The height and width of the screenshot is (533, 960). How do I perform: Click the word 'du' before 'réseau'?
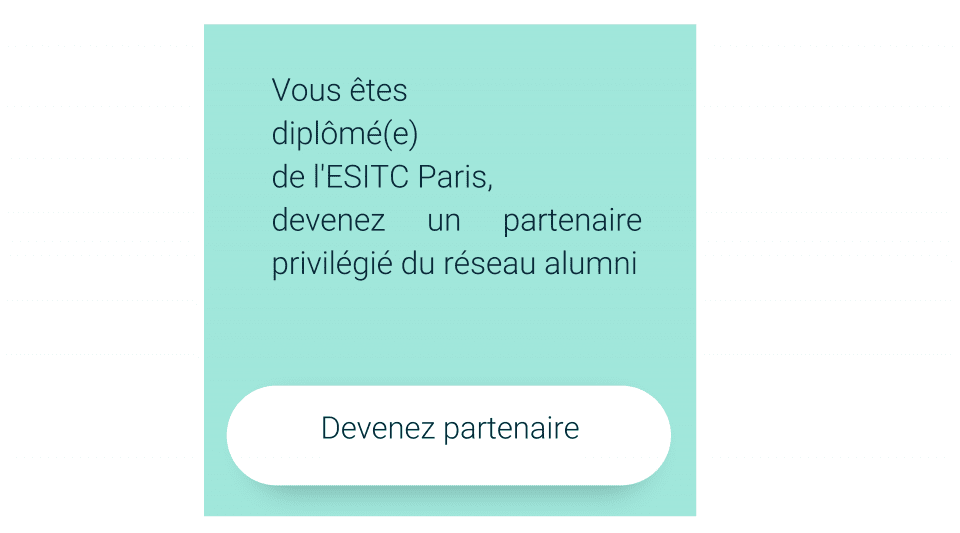coord(418,264)
